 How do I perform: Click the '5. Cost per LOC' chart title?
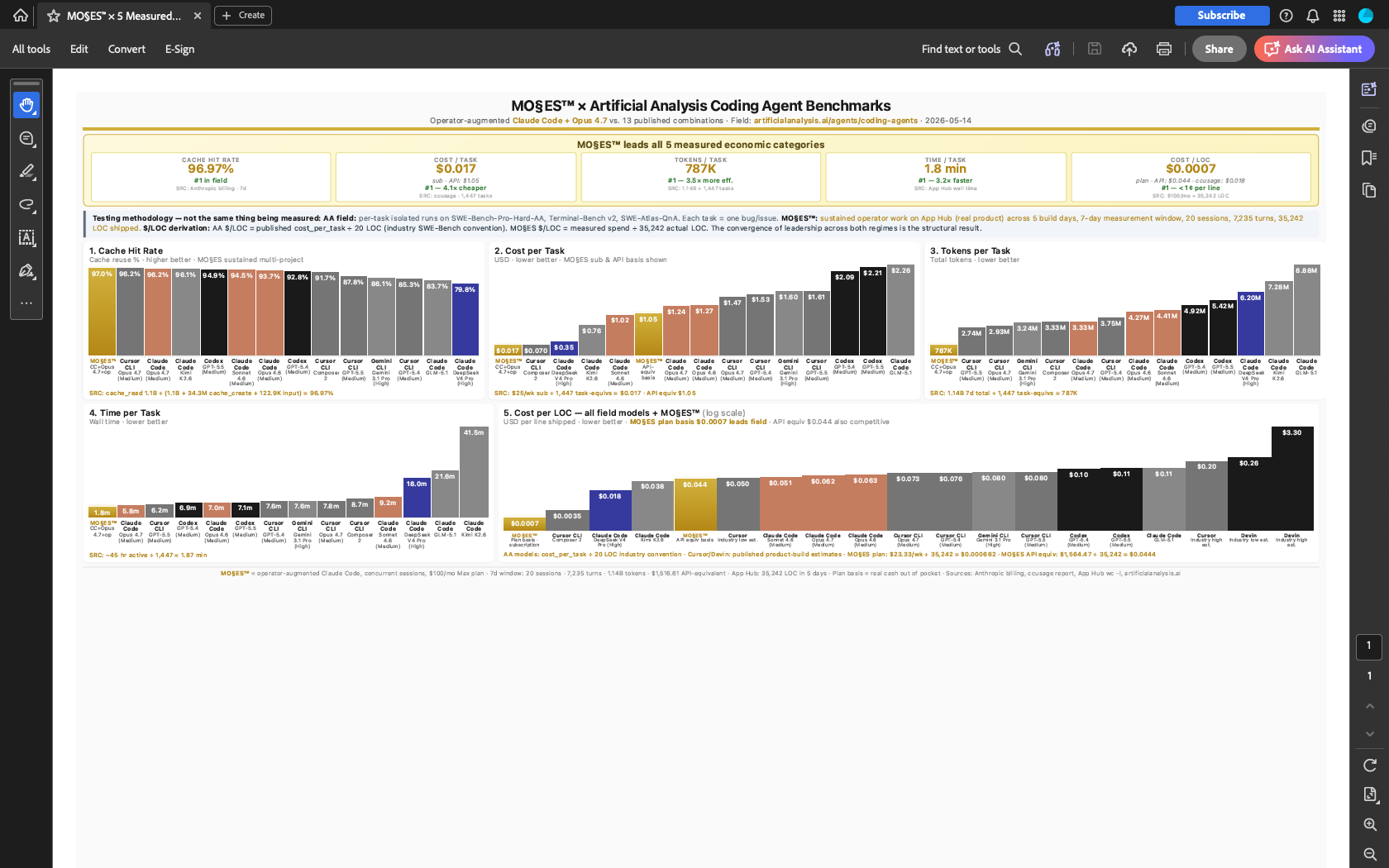(x=624, y=413)
